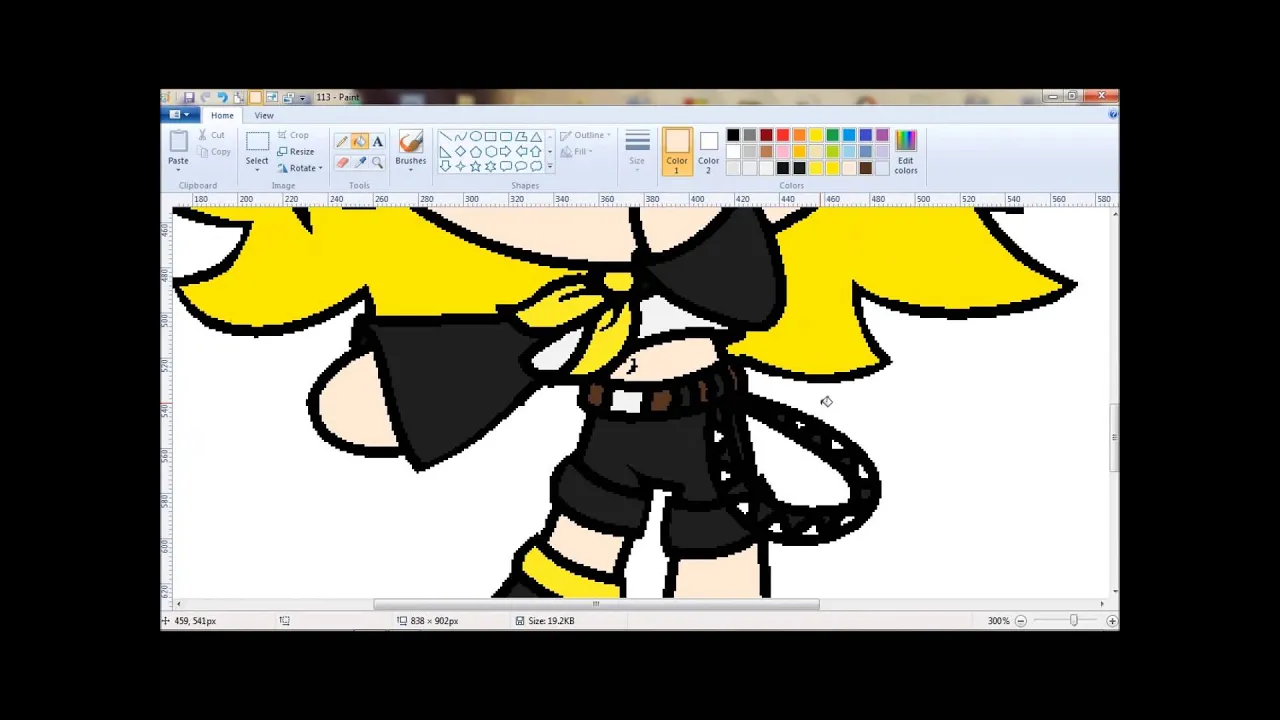Click the zoom in plus button
The height and width of the screenshot is (720, 1280).
[x=1111, y=621]
